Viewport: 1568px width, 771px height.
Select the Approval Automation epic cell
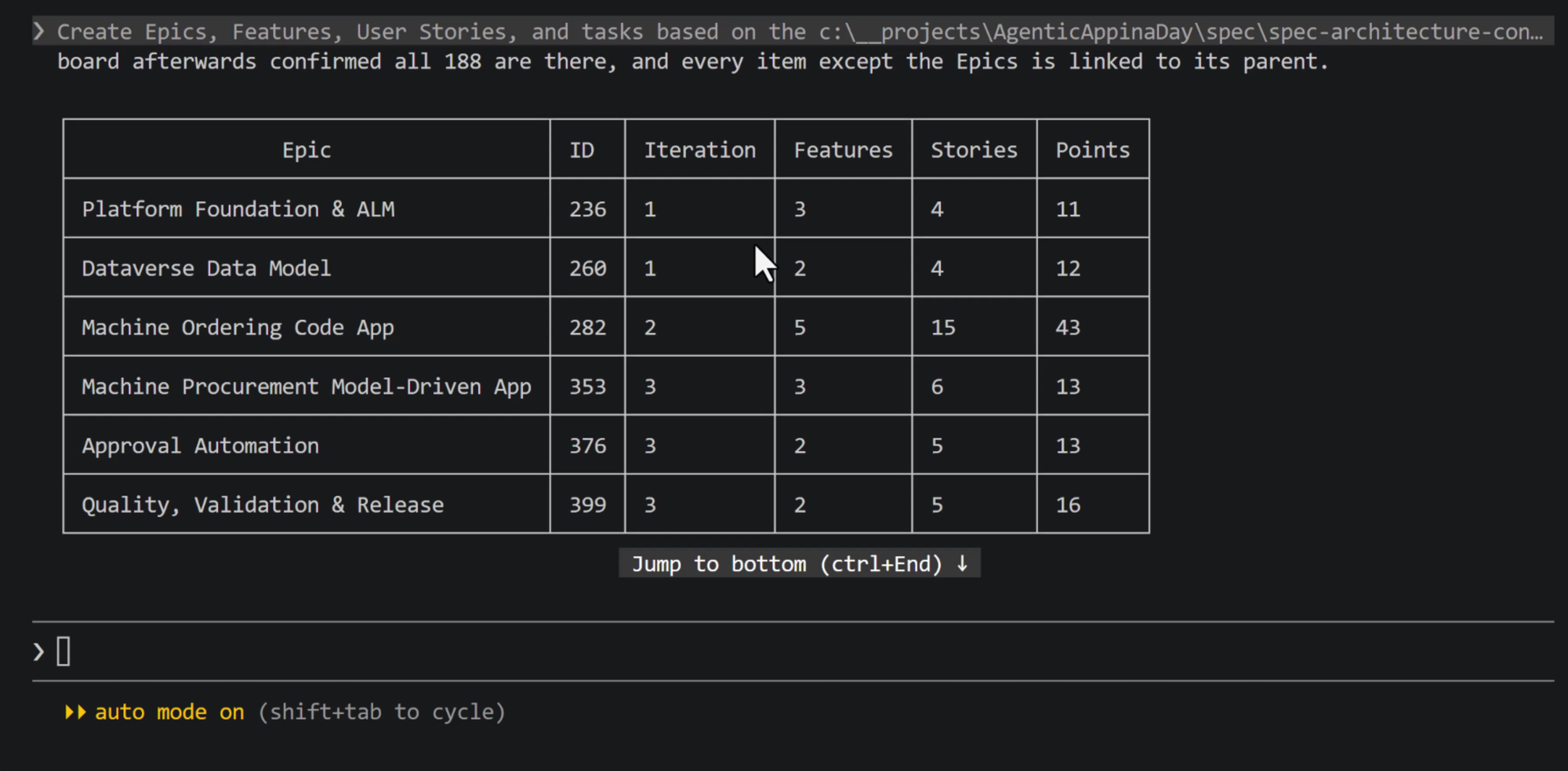307,446
